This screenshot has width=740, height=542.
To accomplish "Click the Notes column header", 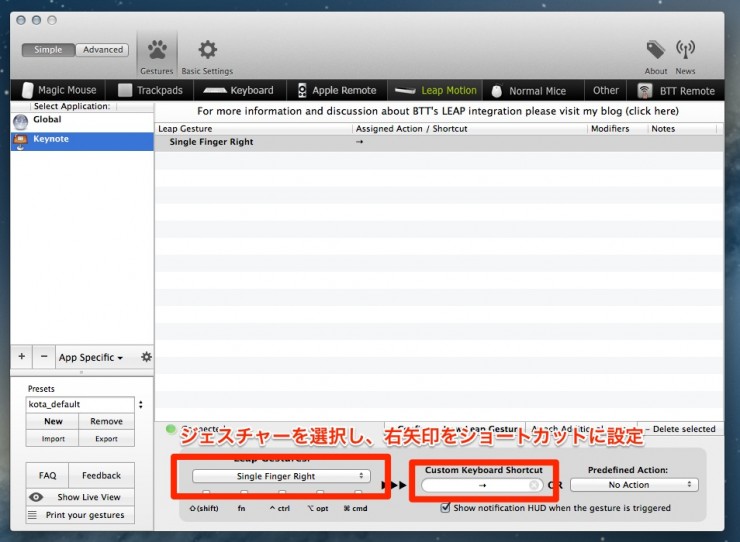I will [682, 128].
